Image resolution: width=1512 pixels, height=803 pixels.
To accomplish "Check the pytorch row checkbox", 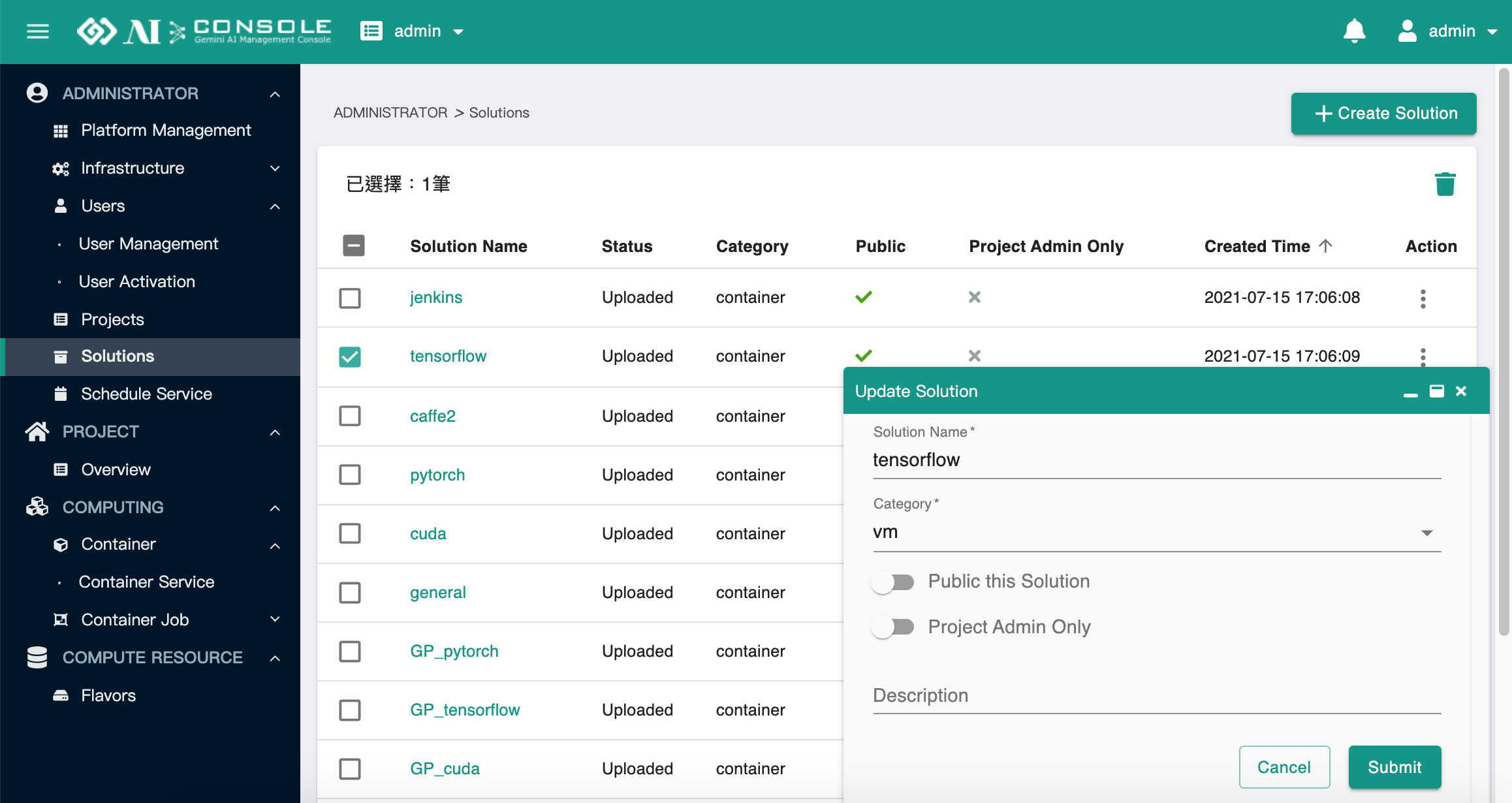I will tap(350, 475).
